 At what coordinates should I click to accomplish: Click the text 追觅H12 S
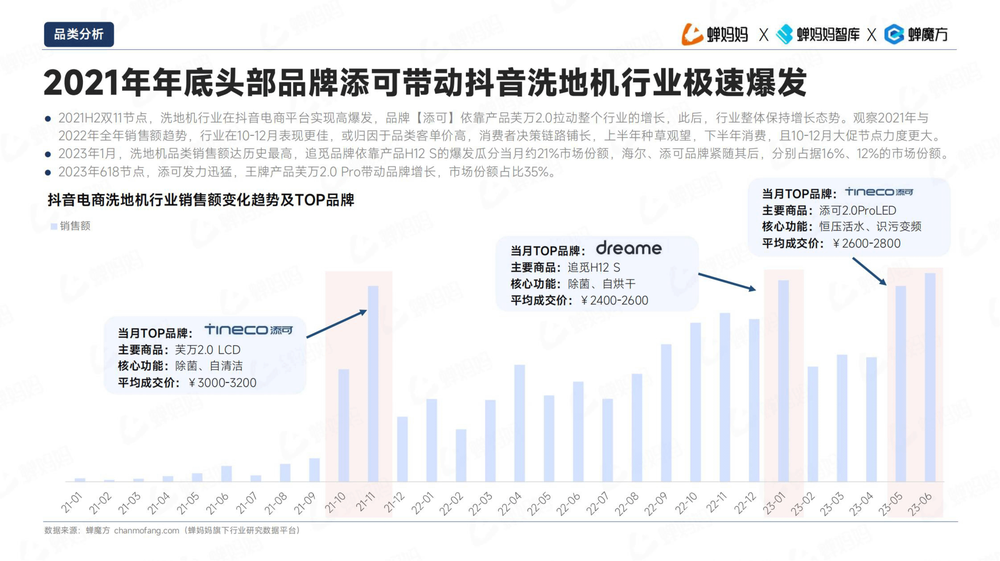coord(594,268)
